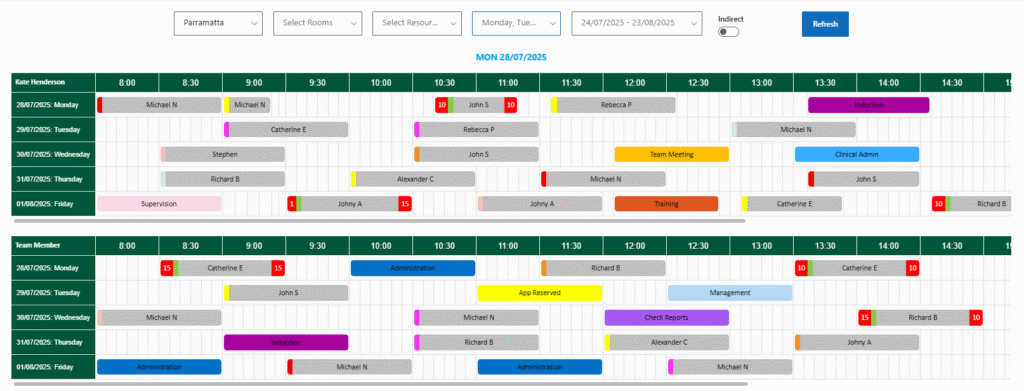This screenshot has width=1024, height=391.
Task: Click the 13:00 header in Team Member's grid
Action: (x=761, y=246)
